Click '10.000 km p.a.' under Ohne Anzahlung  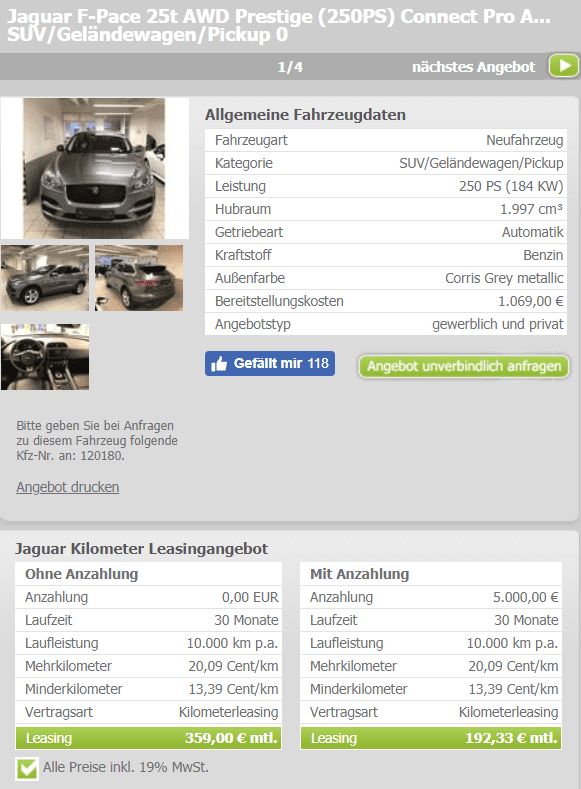(x=232, y=644)
